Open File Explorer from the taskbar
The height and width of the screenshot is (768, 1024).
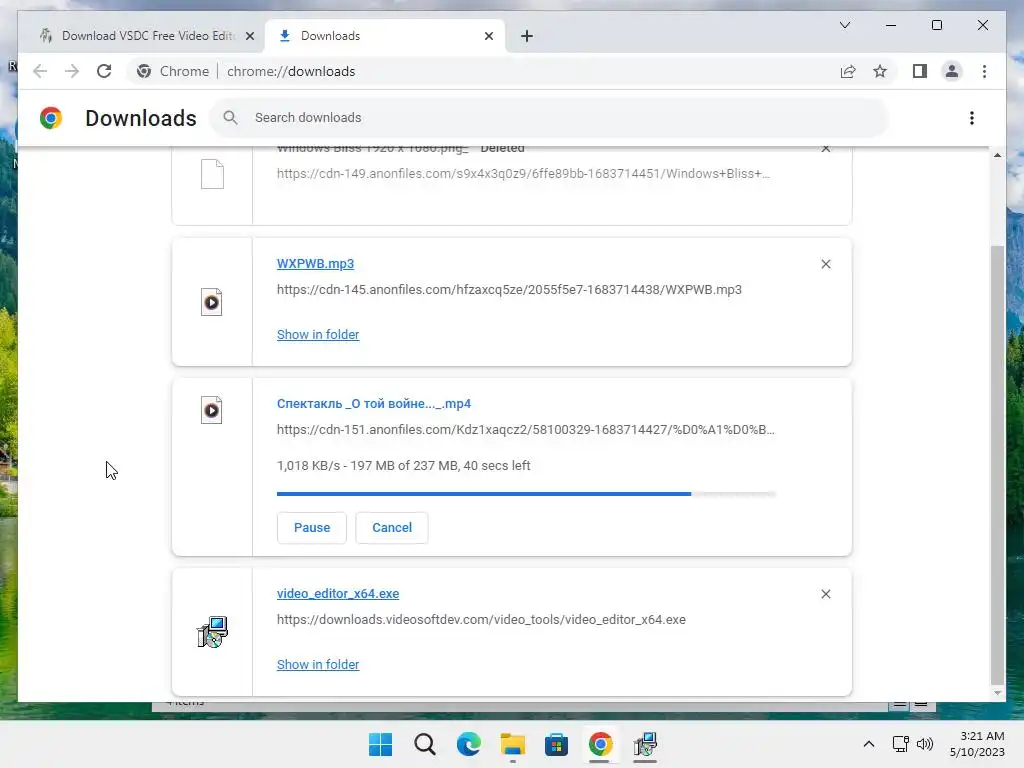(513, 744)
